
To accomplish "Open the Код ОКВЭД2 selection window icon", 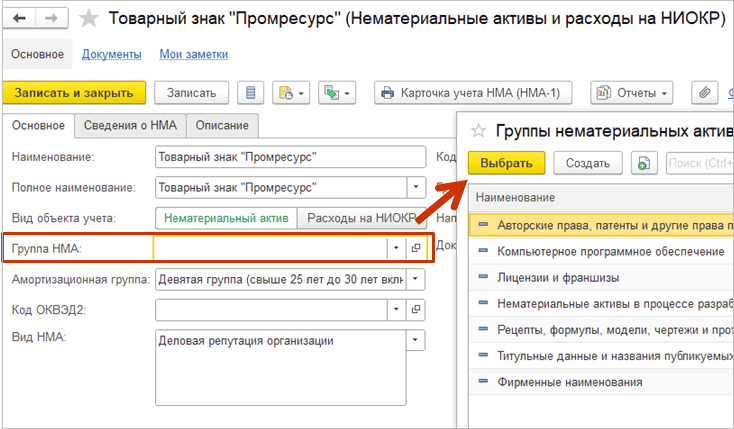I will click(x=416, y=310).
